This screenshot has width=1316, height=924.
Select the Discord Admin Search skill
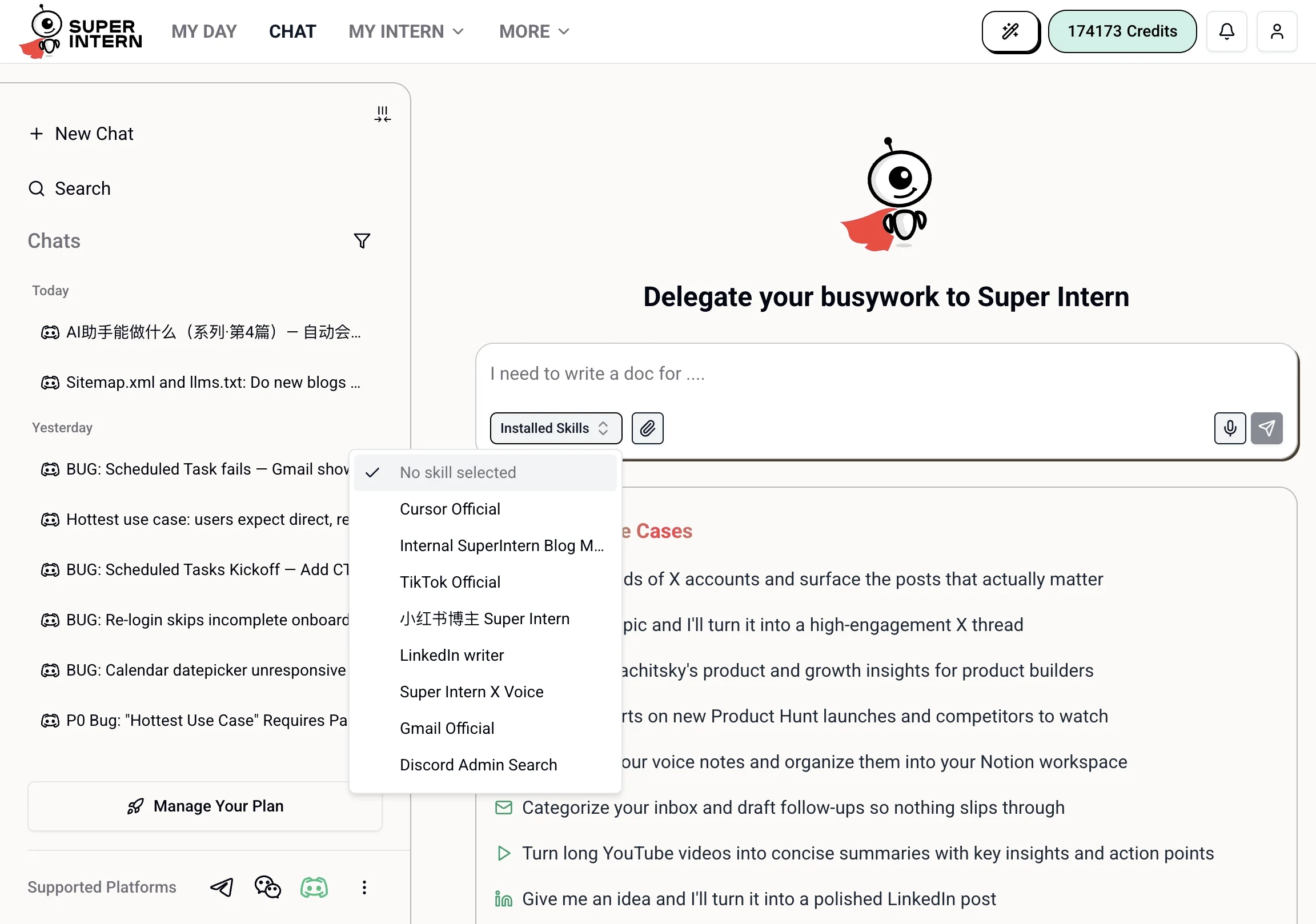click(485, 765)
